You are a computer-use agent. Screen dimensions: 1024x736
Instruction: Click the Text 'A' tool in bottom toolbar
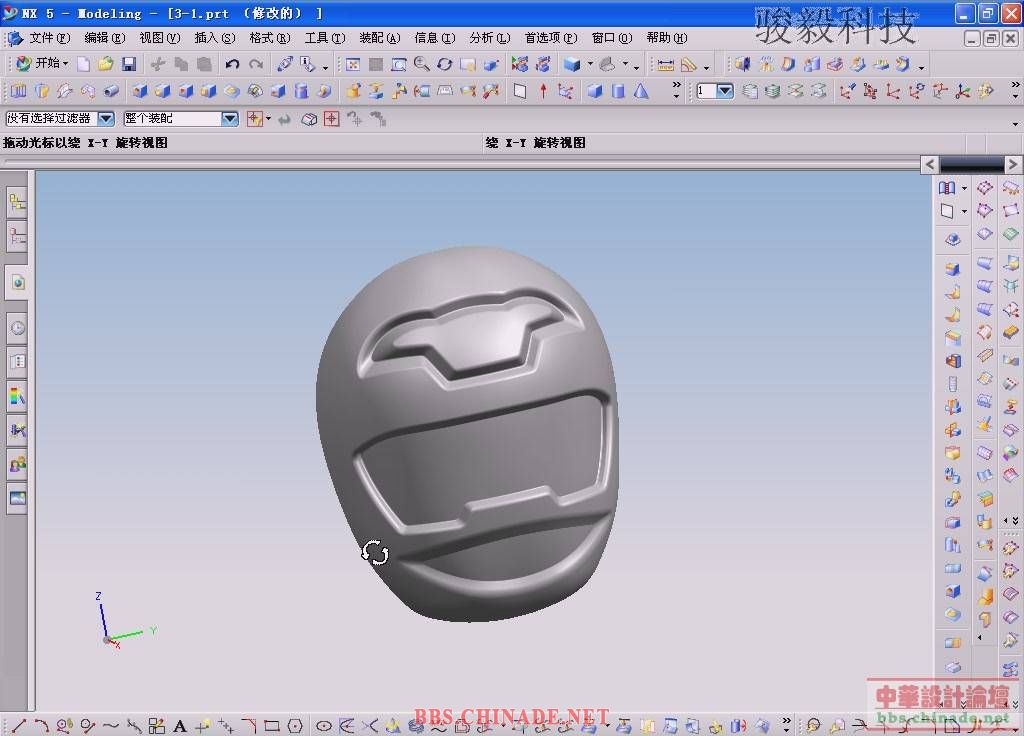[180, 726]
